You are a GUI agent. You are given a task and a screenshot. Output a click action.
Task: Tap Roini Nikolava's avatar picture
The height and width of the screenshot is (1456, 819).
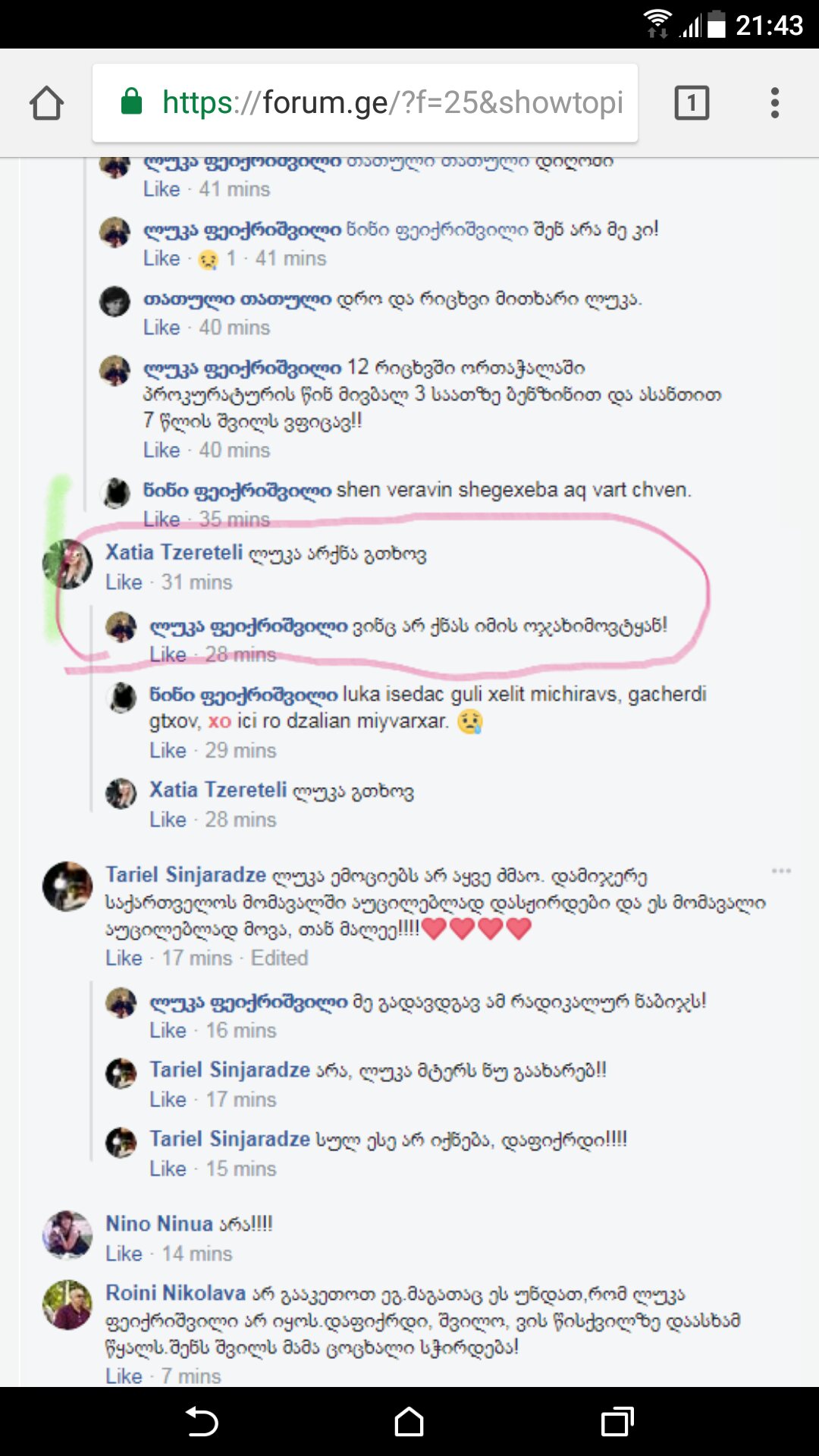67,1304
